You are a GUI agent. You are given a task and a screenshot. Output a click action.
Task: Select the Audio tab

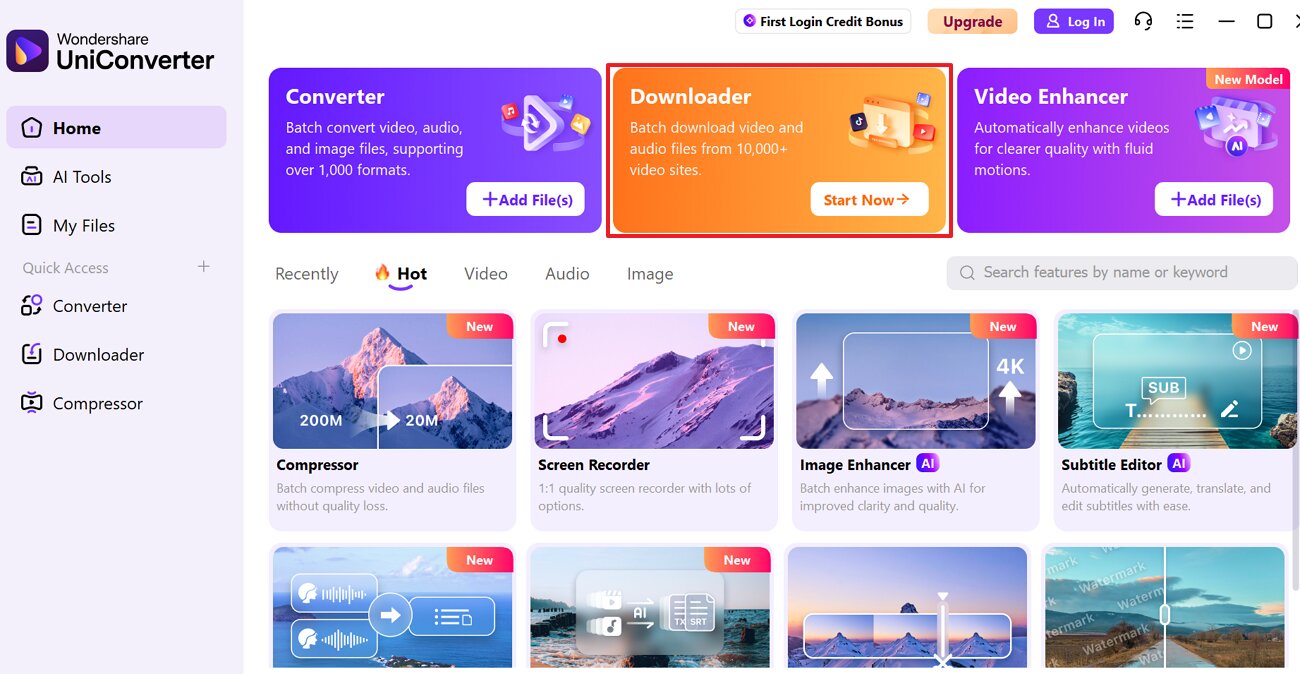567,274
